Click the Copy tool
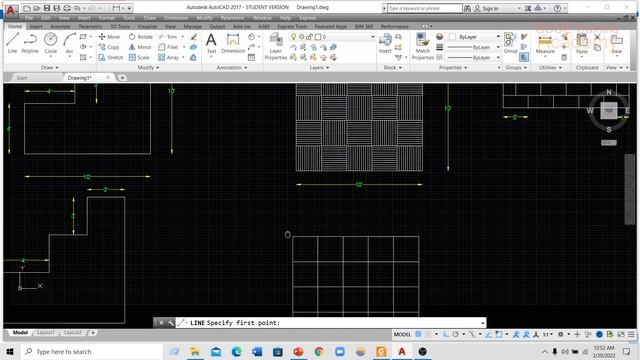Viewport: 640px width, 360px height. tap(109, 47)
